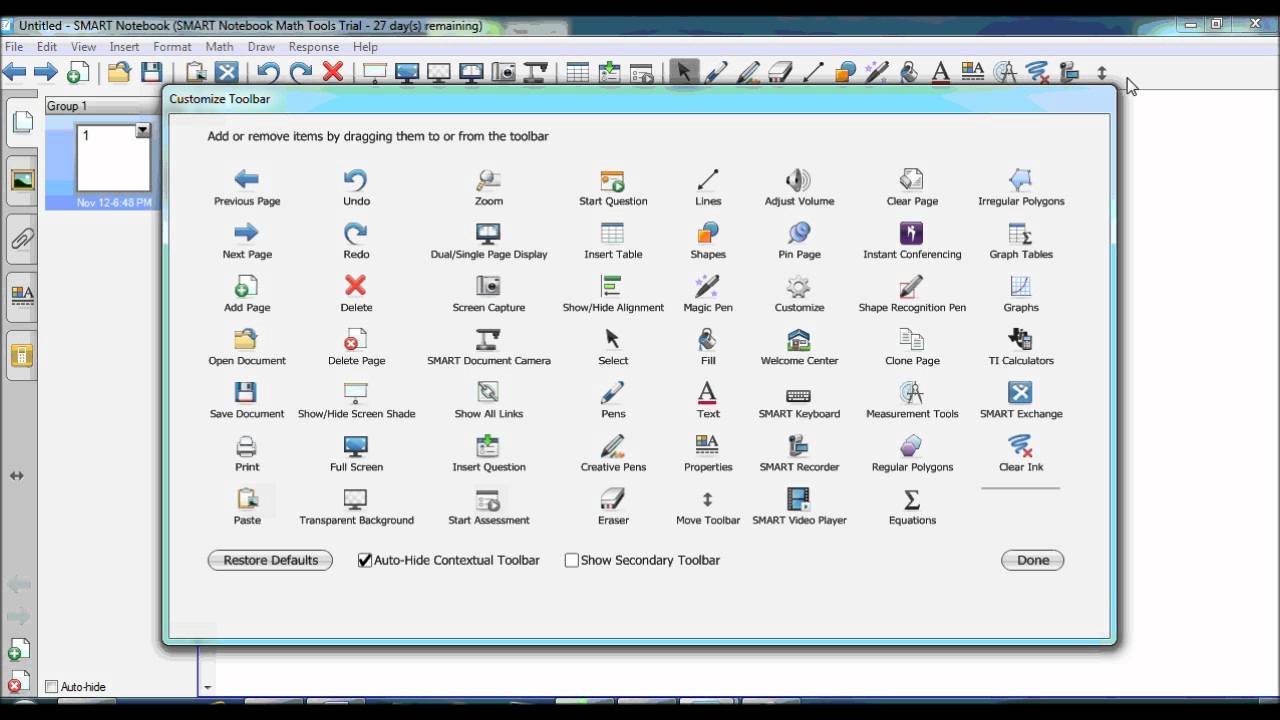Click the Instant Conferencing icon

(x=911, y=233)
